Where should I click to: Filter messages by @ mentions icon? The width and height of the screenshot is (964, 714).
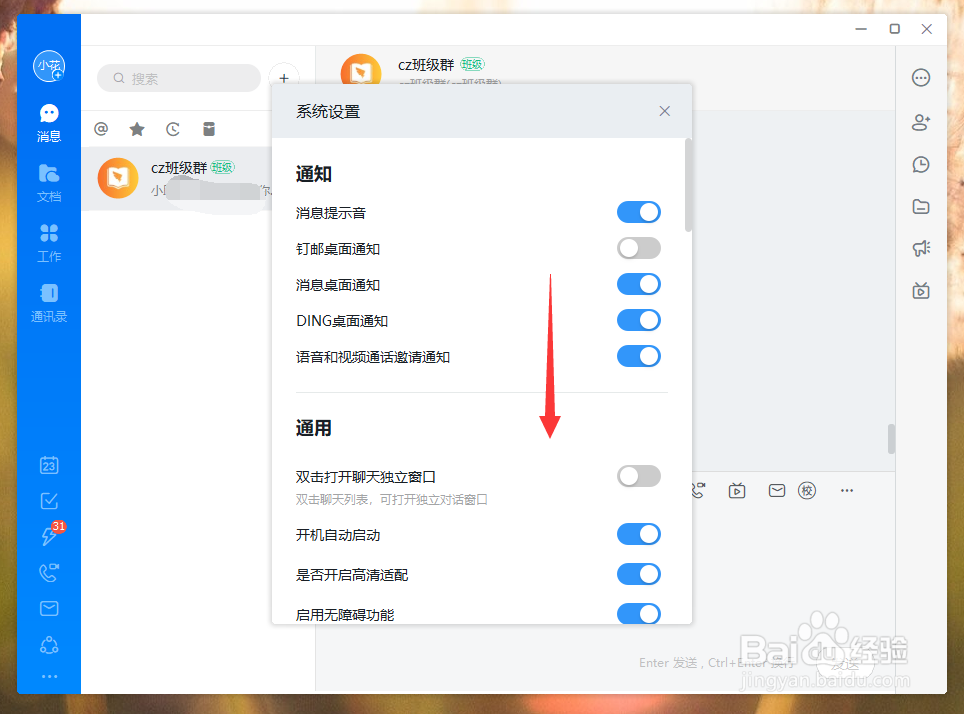[101, 129]
